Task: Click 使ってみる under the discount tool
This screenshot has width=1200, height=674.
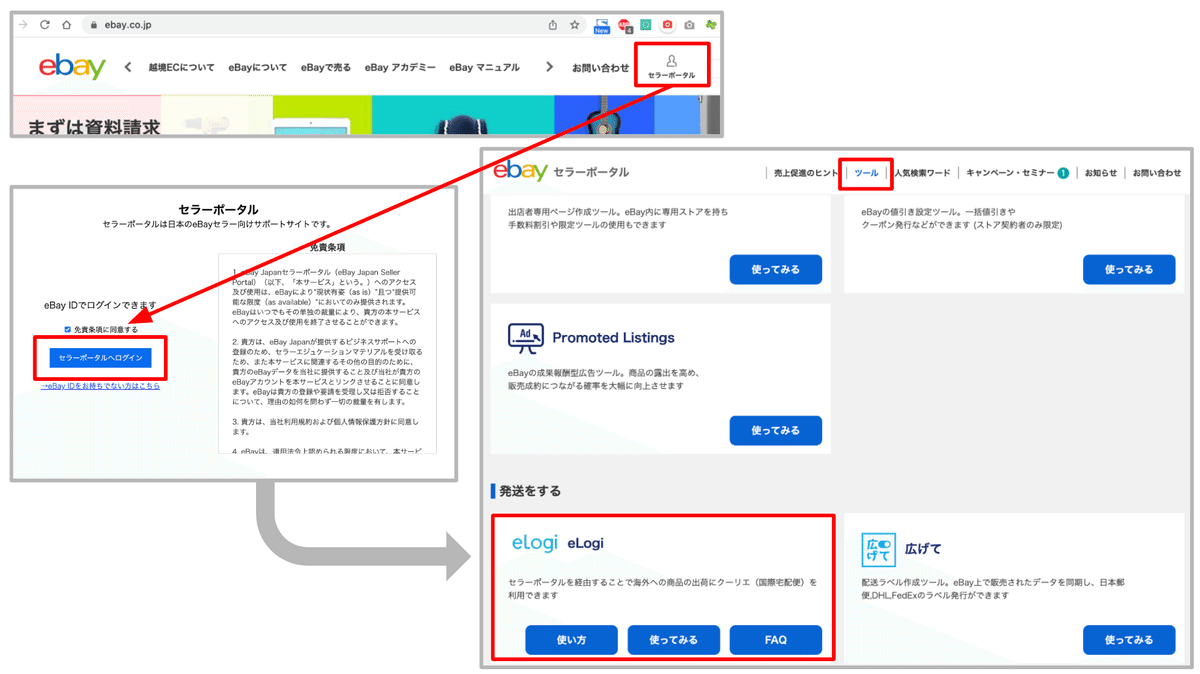Action: pyautogui.click(x=1129, y=270)
